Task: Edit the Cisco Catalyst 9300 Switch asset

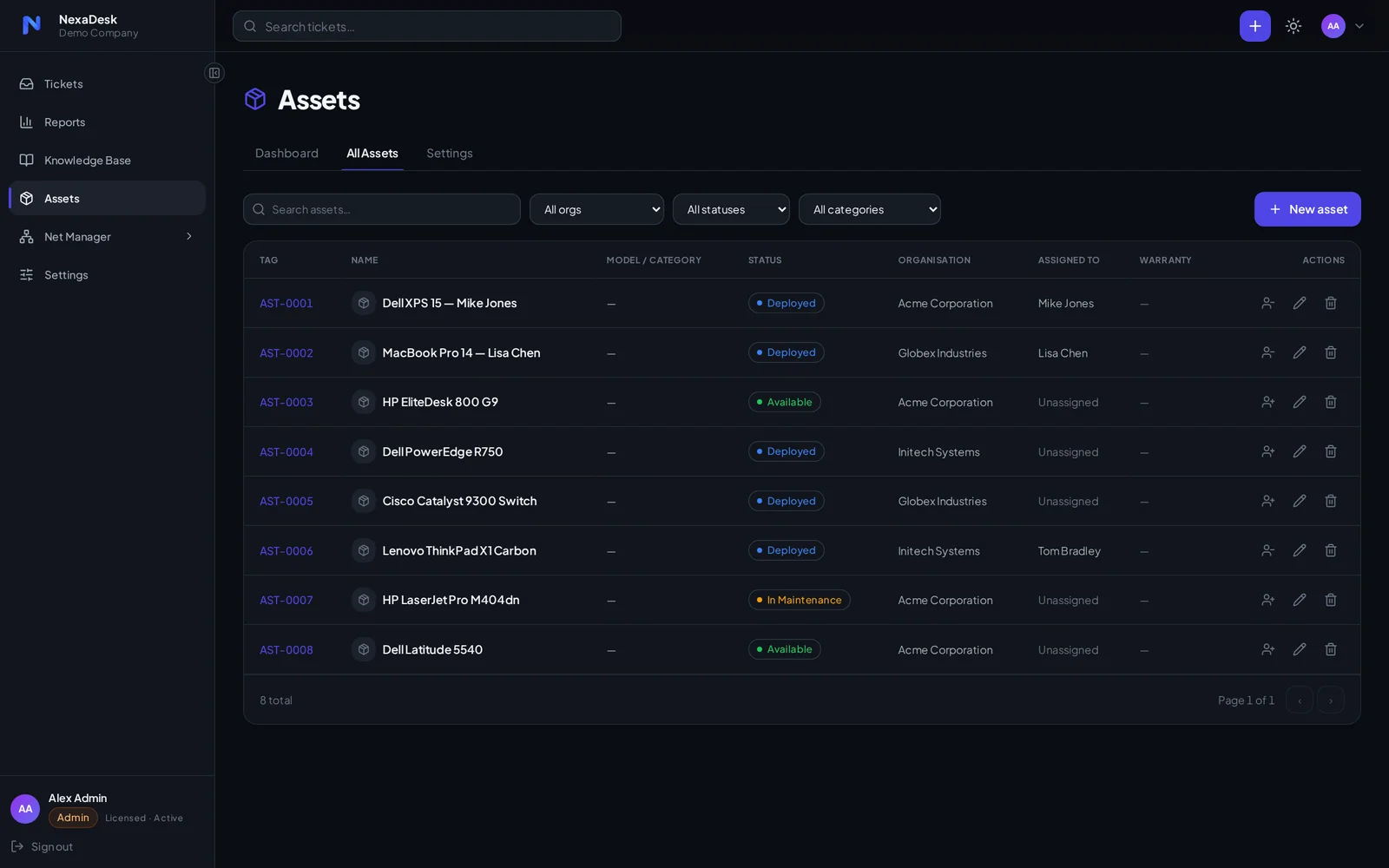Action: tap(1300, 501)
